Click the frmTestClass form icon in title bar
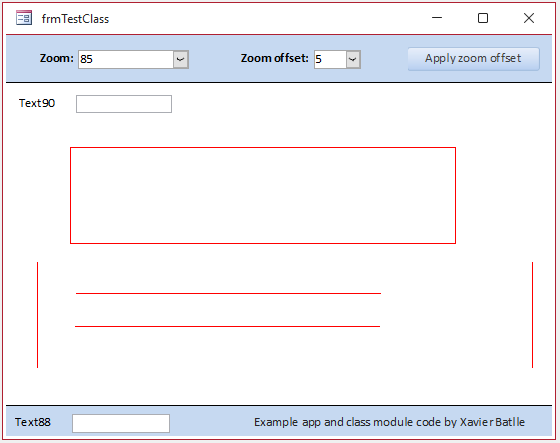 pos(24,18)
